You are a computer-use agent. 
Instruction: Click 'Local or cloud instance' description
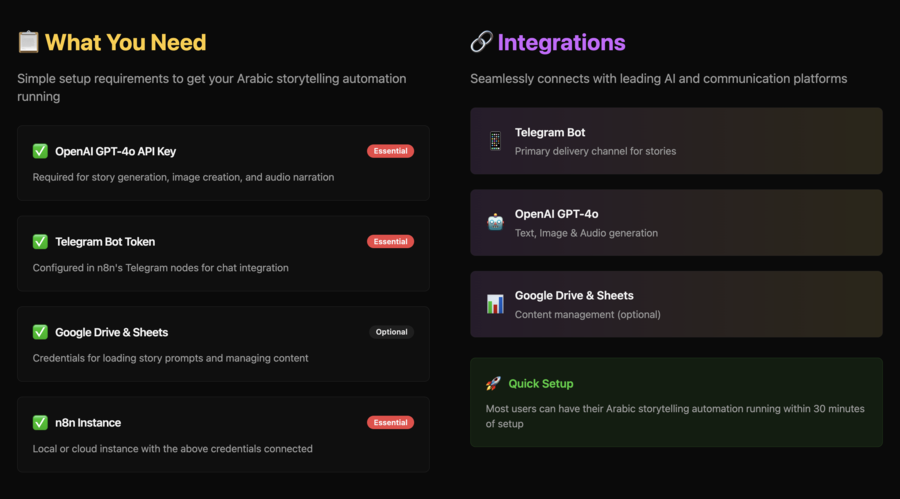[x=173, y=449]
